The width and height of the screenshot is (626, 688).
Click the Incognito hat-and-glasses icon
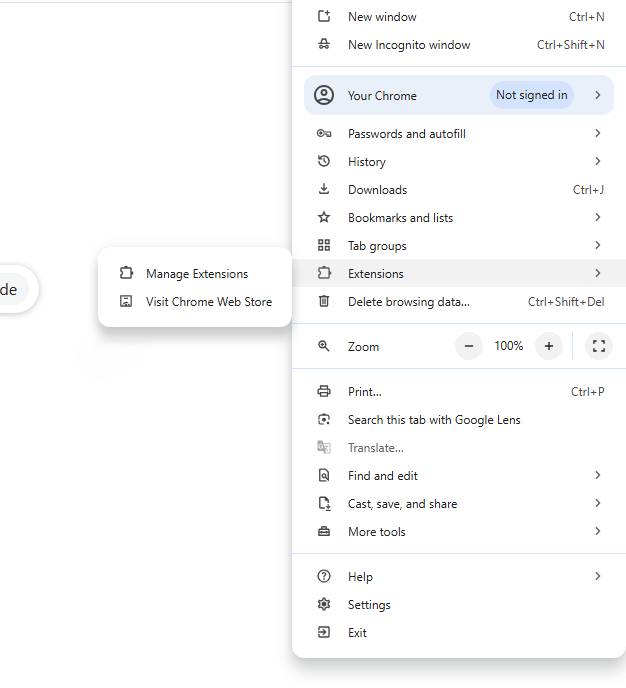click(324, 44)
